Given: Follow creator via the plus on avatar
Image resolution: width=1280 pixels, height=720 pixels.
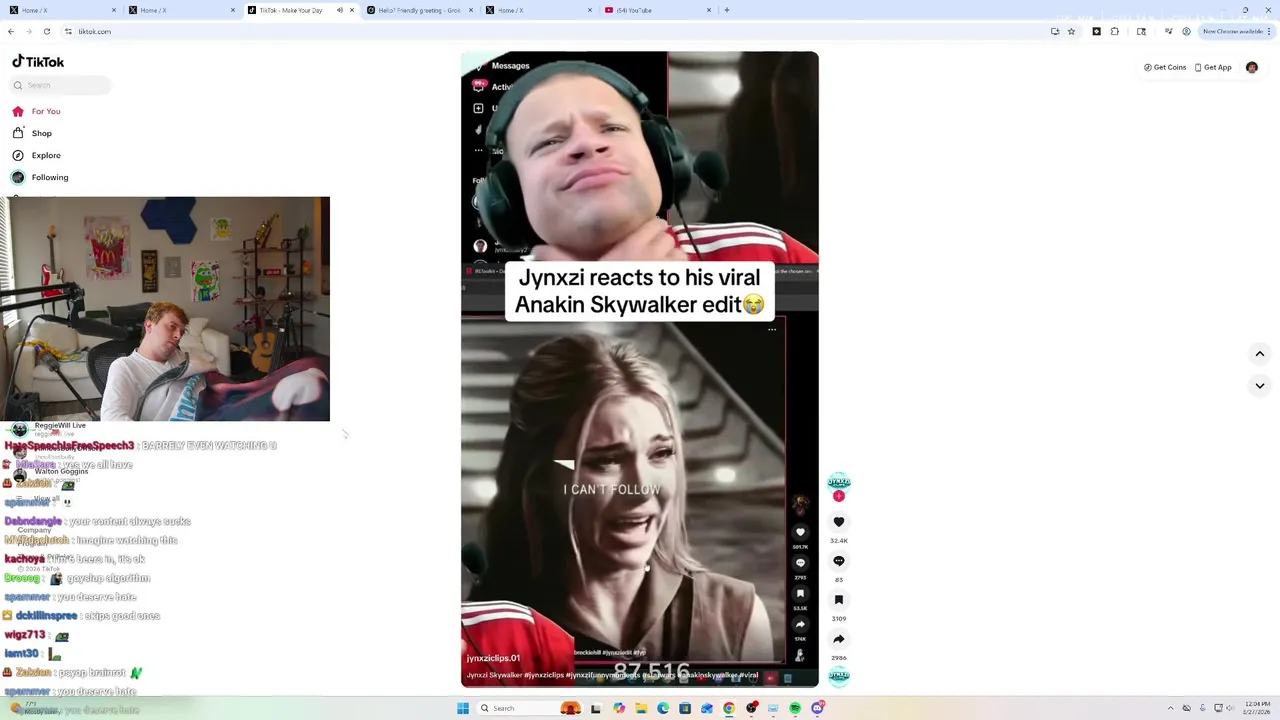Looking at the screenshot, I should 839,496.
